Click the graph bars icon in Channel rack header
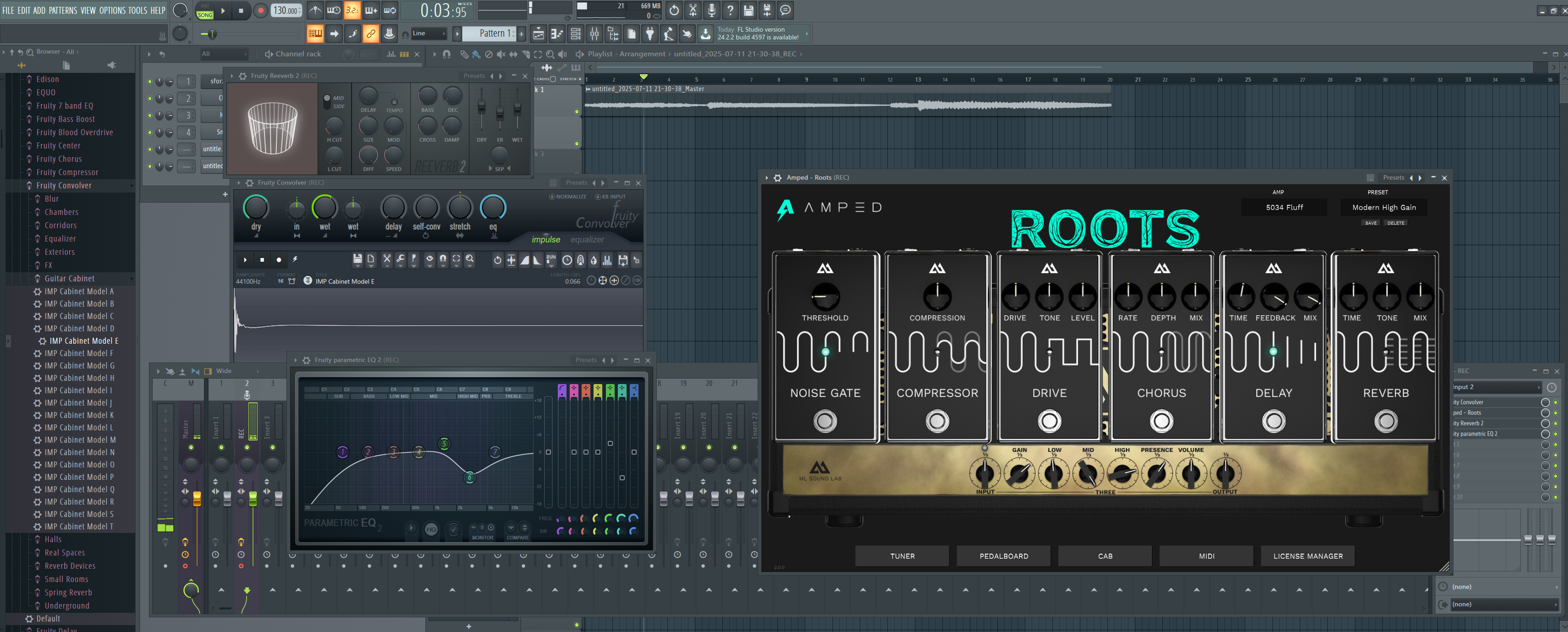Screen dimensions: 1568x632 [x=391, y=54]
